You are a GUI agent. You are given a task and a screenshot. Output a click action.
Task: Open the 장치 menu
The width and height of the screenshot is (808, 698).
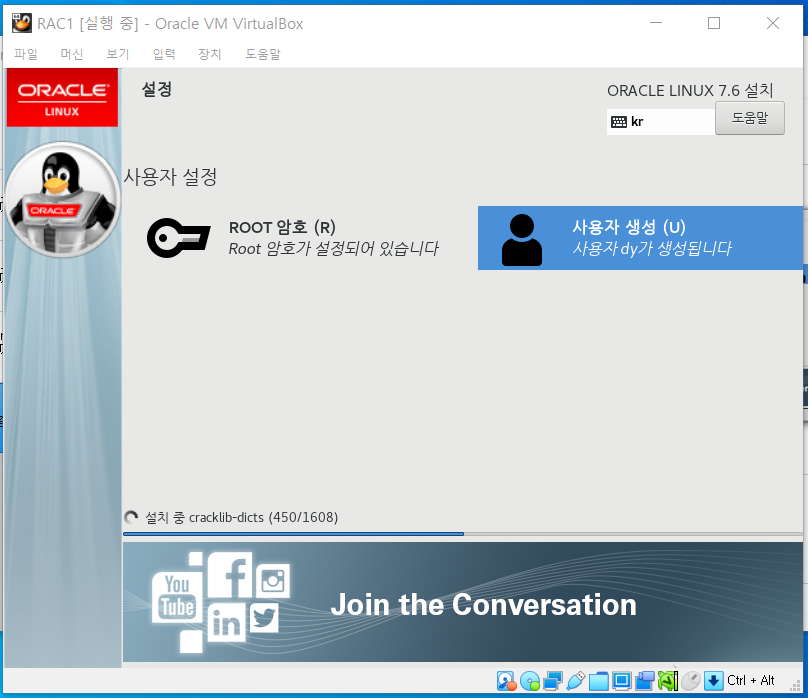pos(210,54)
